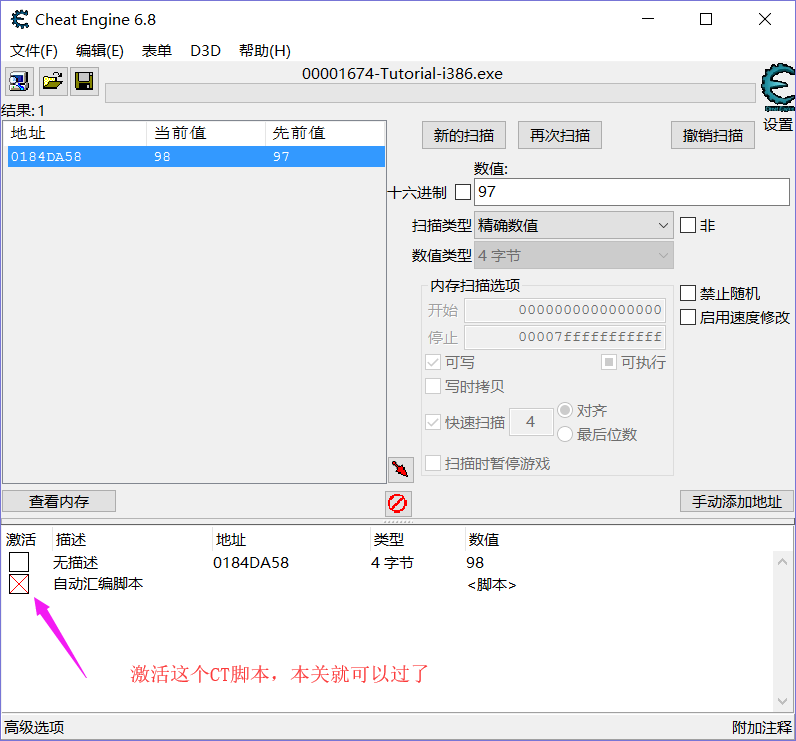Click the open file folder icon
This screenshot has width=796, height=741.
52,81
